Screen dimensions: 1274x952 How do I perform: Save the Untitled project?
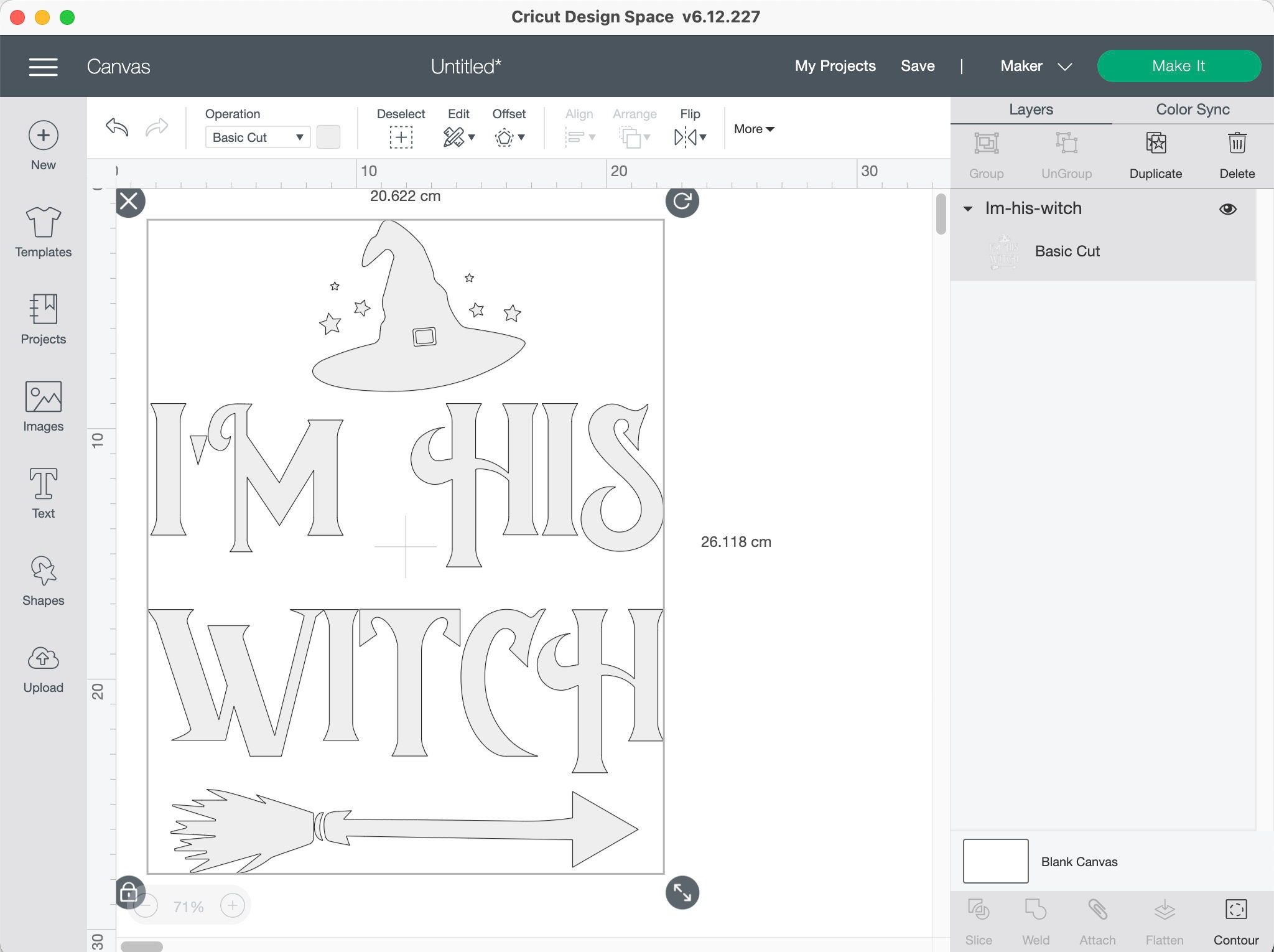point(918,66)
